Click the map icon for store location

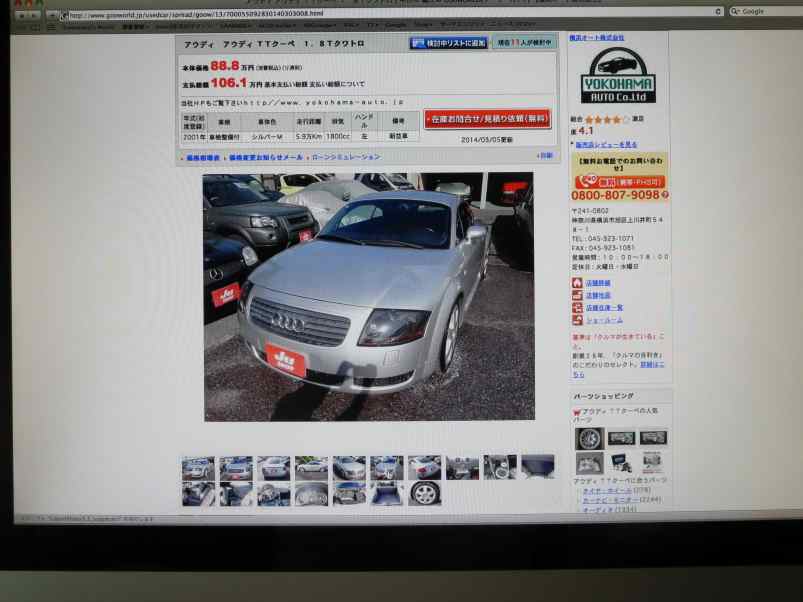577,295
